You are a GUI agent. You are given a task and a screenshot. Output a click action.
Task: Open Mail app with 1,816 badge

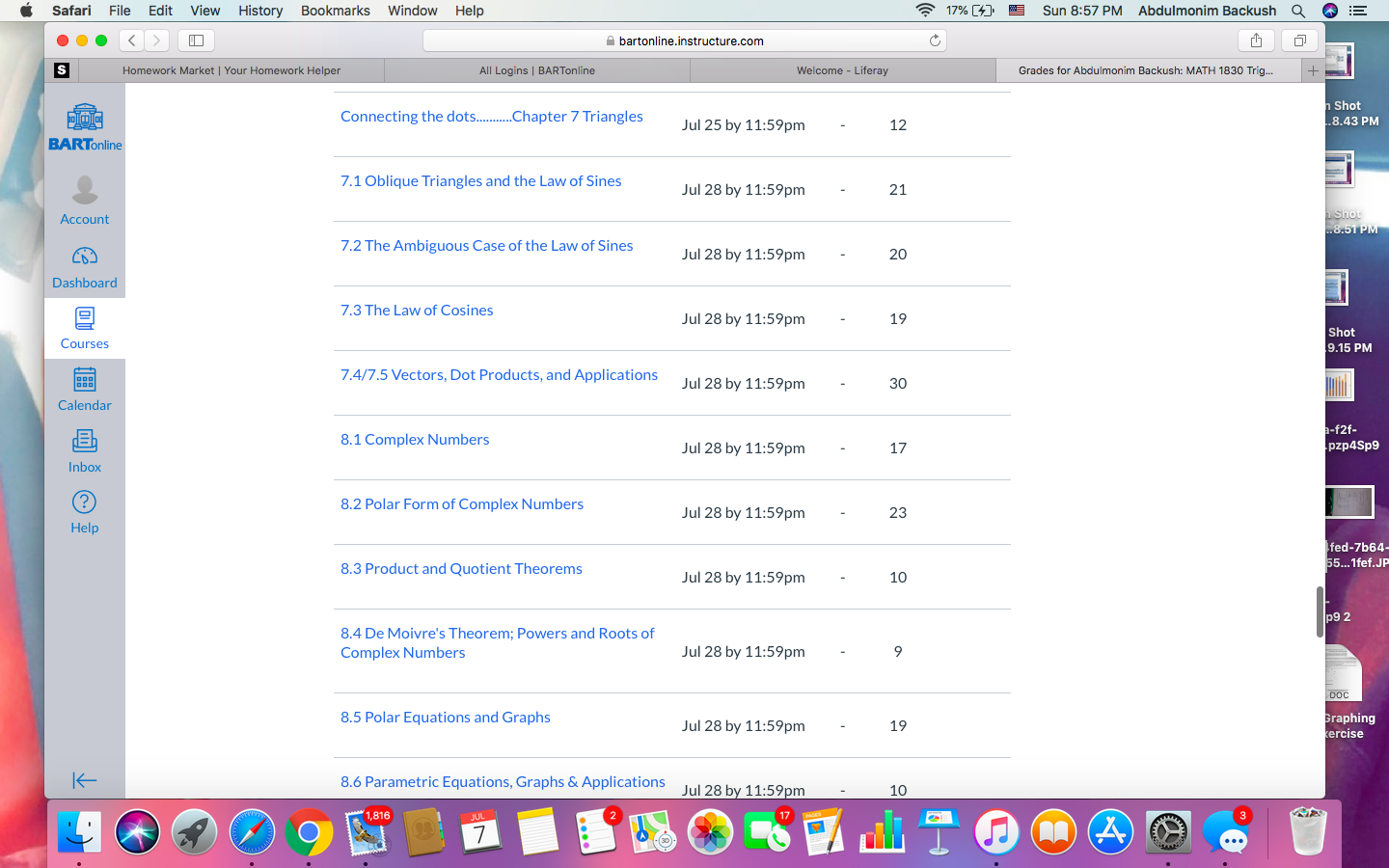click(x=367, y=831)
